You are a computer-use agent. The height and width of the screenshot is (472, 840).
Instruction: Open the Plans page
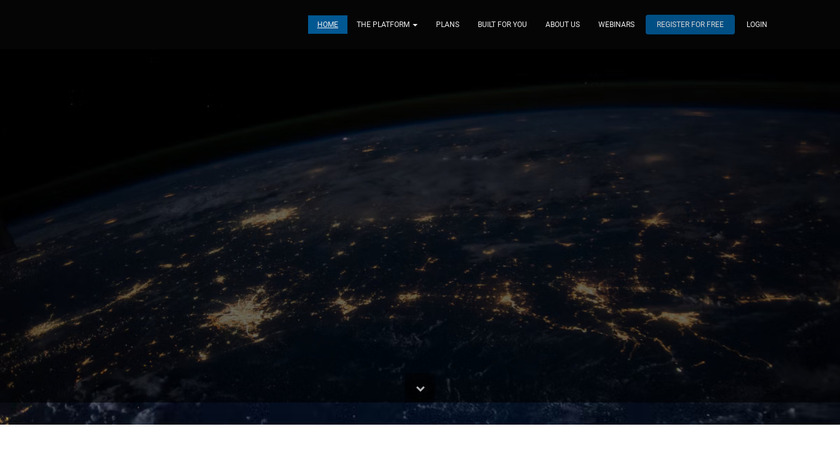point(447,25)
